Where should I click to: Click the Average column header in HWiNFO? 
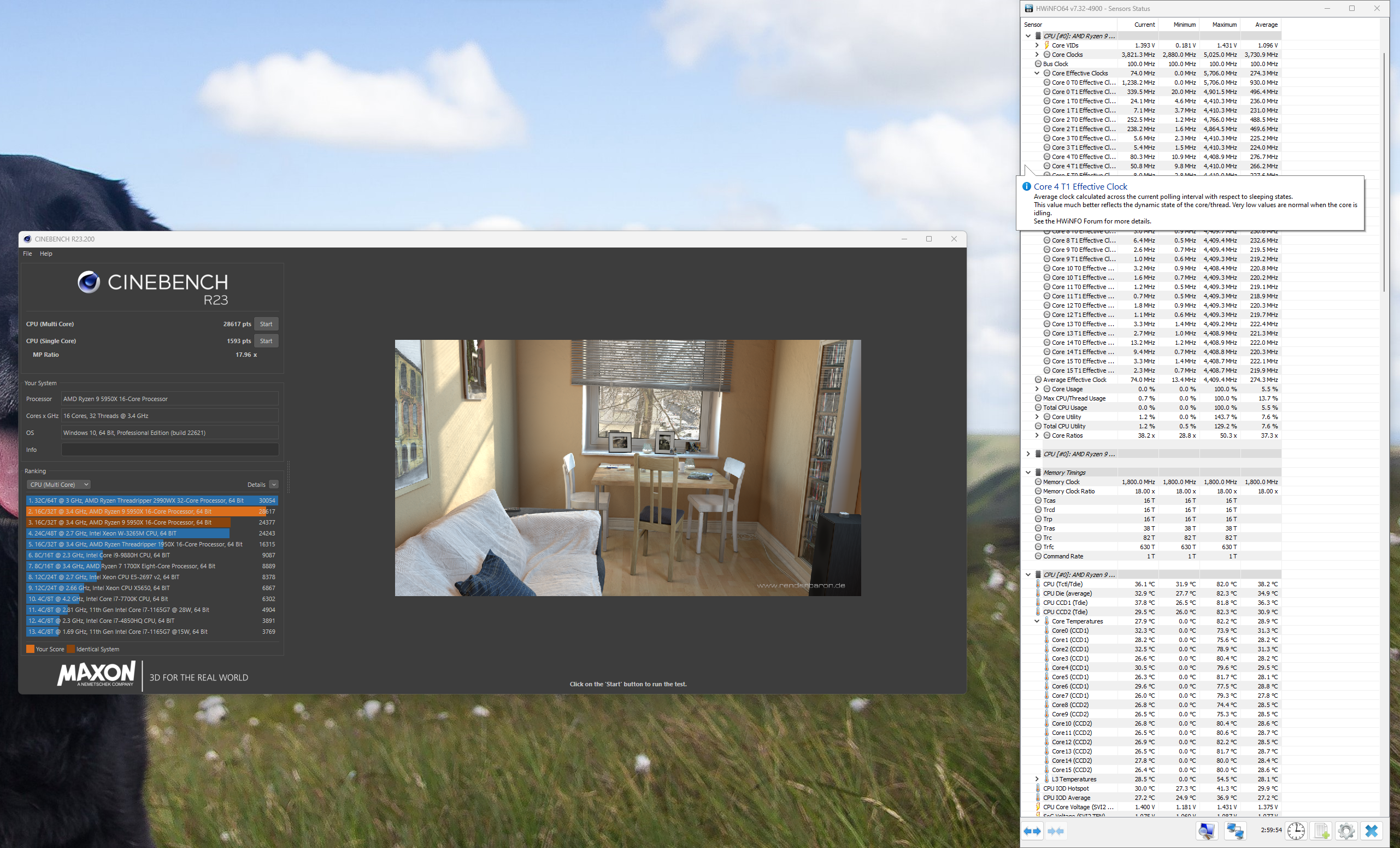click(1260, 25)
